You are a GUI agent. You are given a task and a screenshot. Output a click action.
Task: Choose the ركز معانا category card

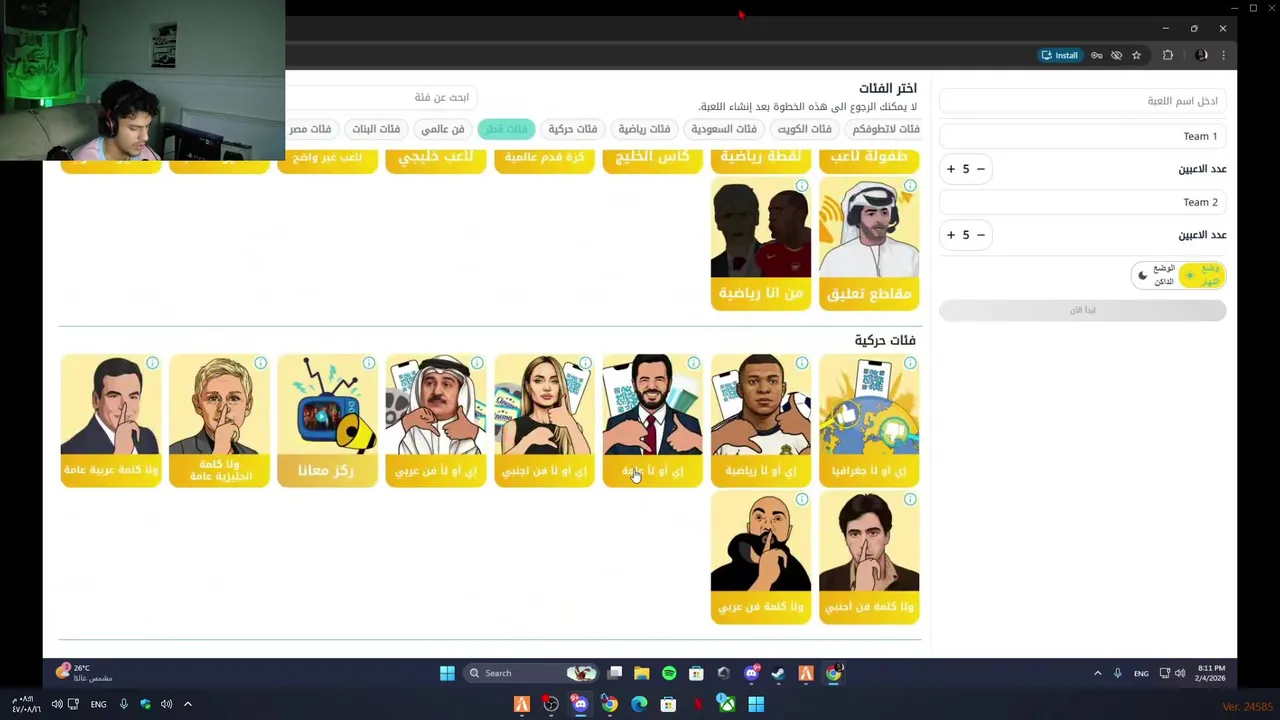tap(327, 421)
